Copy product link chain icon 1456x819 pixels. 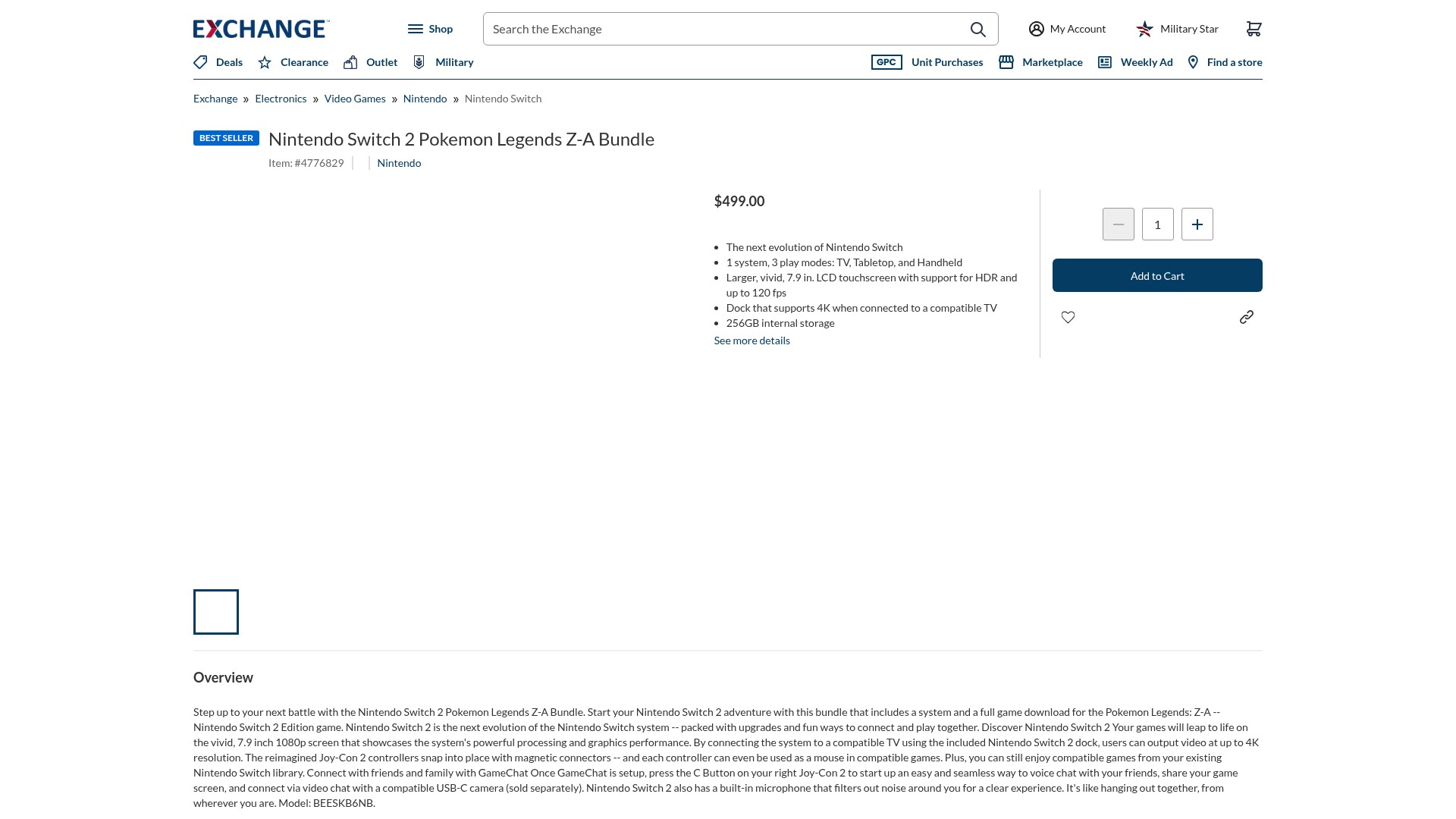tap(1246, 317)
